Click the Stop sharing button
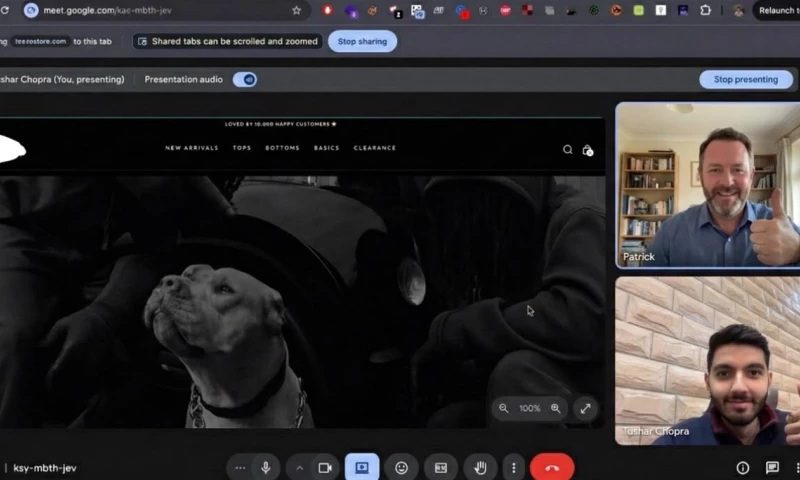Screen dimensions: 800x480 coord(362,41)
